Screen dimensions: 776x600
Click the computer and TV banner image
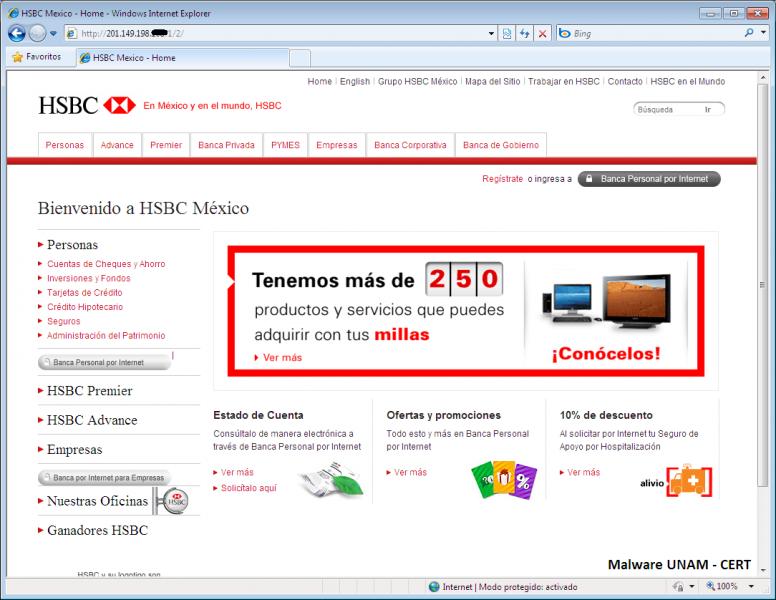coord(606,301)
